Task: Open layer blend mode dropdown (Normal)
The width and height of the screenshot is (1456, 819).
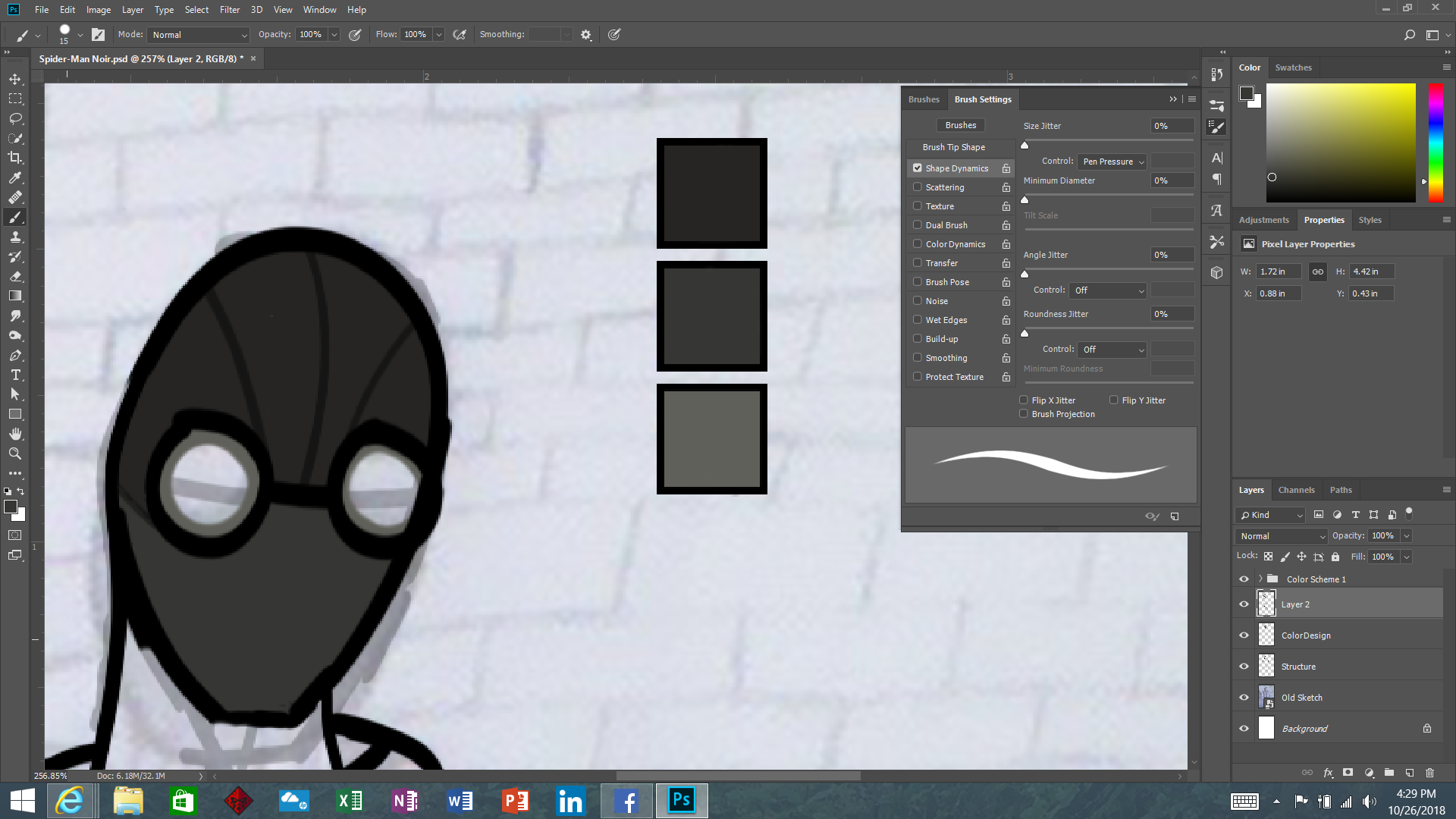Action: pos(1282,536)
